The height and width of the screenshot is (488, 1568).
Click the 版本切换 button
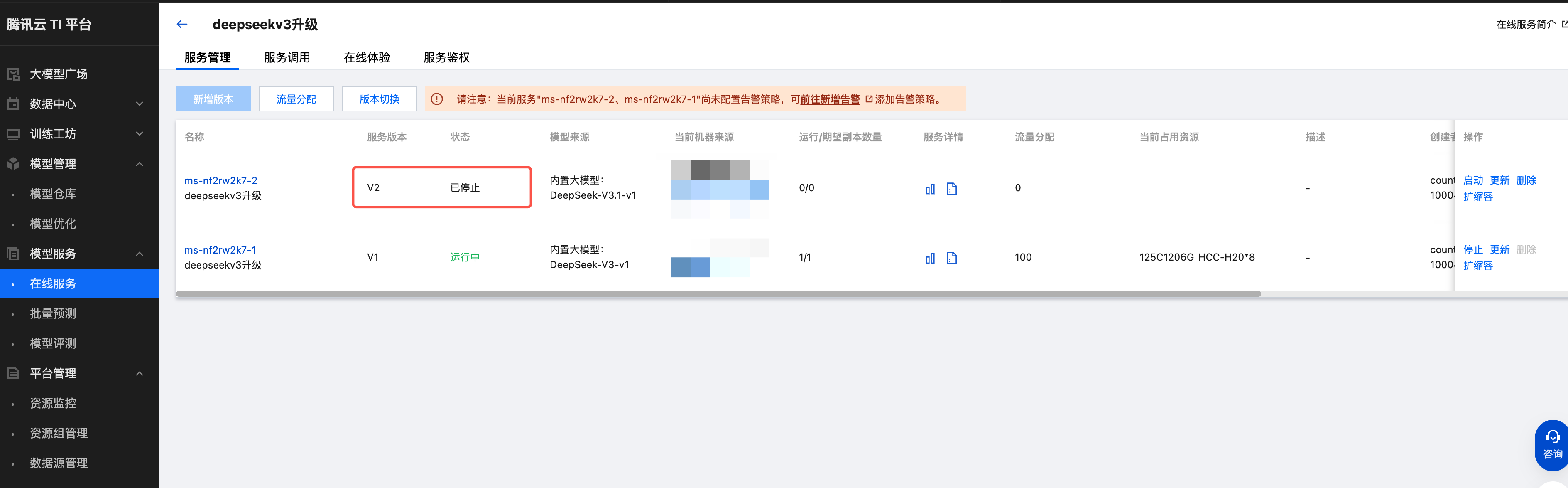pyautogui.click(x=379, y=99)
